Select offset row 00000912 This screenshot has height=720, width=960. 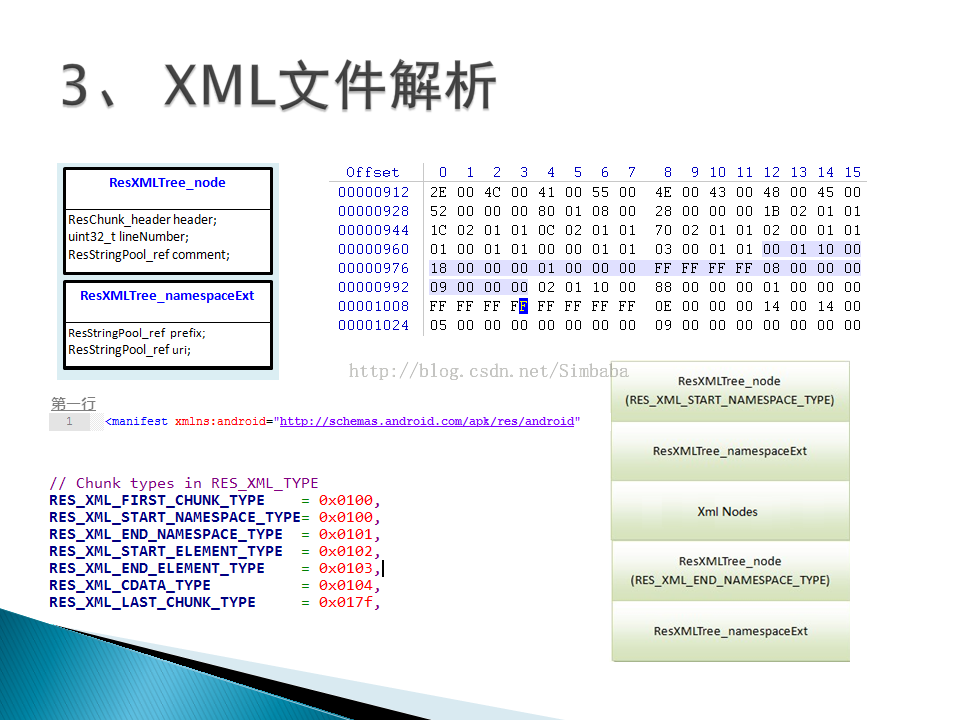[x=599, y=192]
